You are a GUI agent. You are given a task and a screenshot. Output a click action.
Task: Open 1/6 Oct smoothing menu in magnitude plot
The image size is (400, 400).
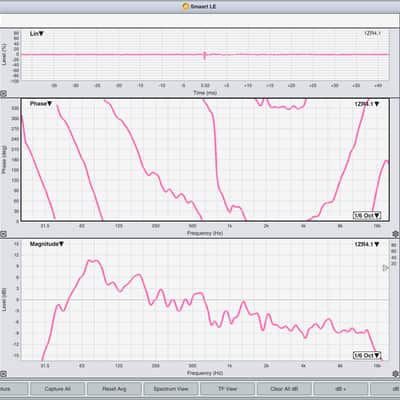pyautogui.click(x=367, y=355)
